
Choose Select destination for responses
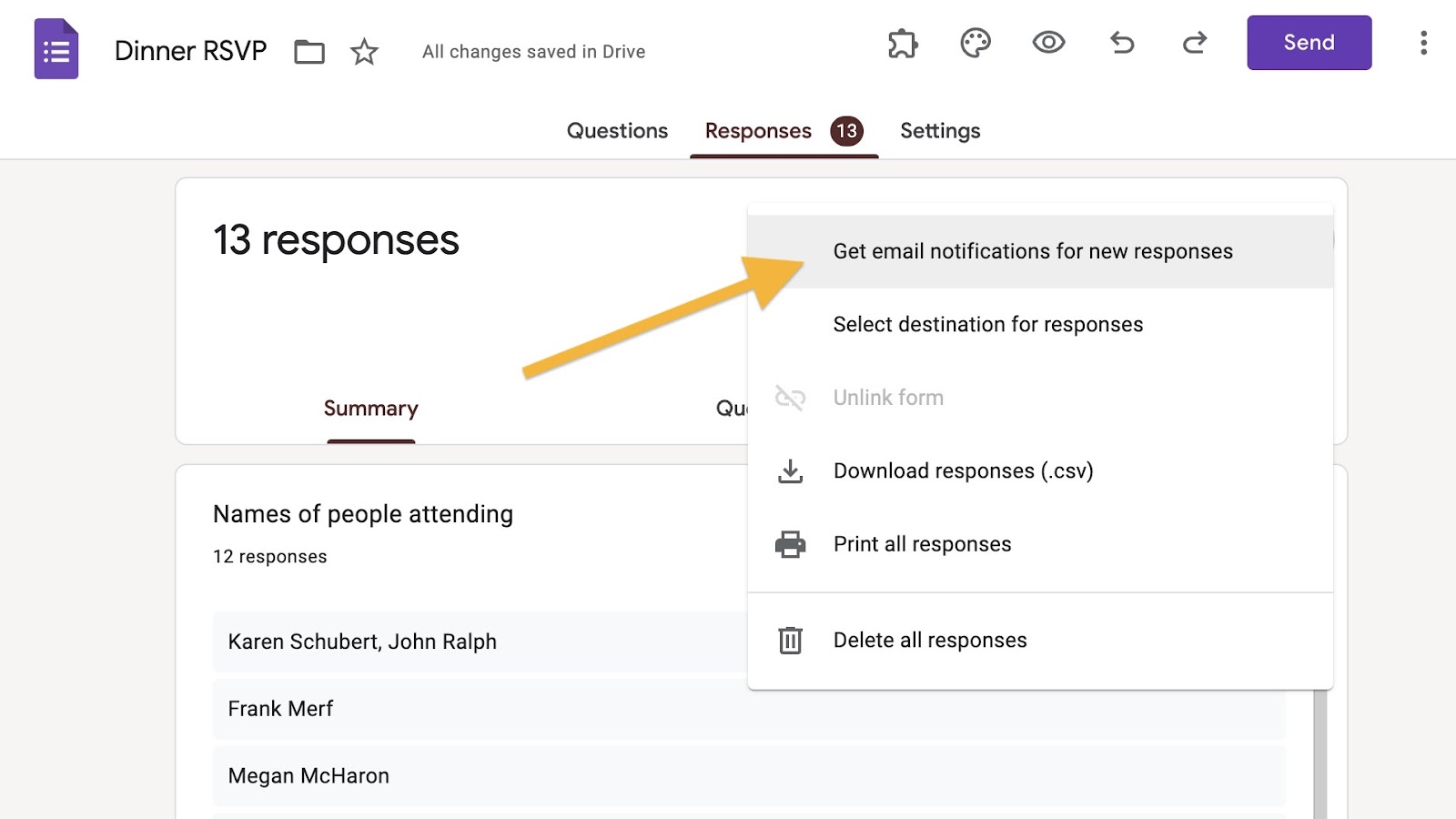987,325
